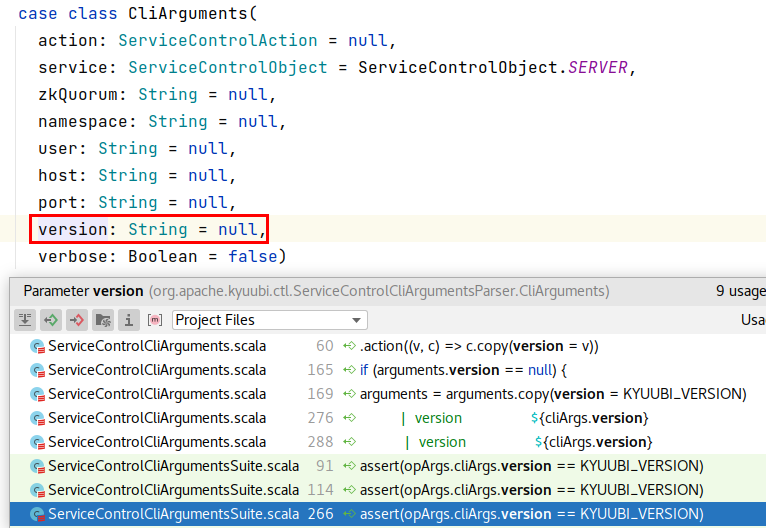Place the cursor on the 'user' parameter
766x528 pixels.
tap(58, 148)
